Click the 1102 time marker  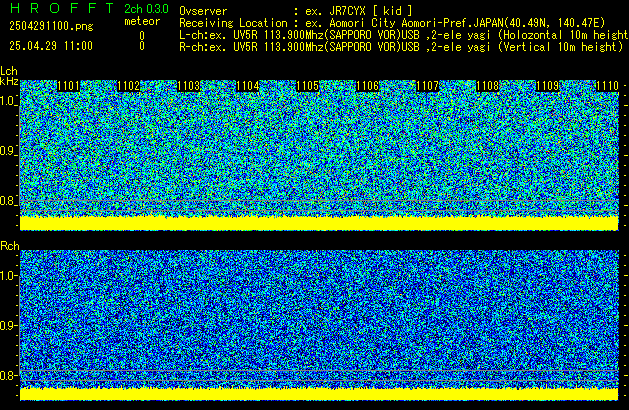tap(128, 86)
